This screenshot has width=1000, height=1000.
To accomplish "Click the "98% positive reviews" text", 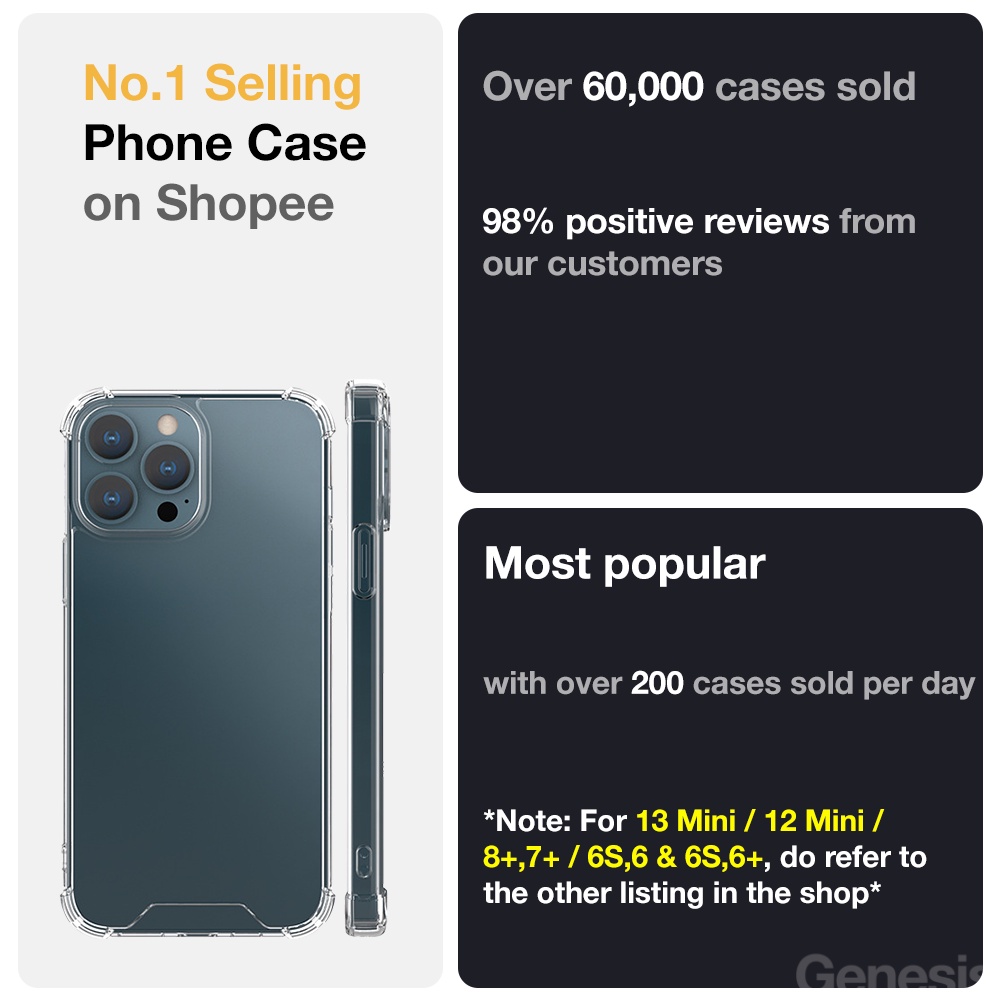I will click(x=655, y=221).
